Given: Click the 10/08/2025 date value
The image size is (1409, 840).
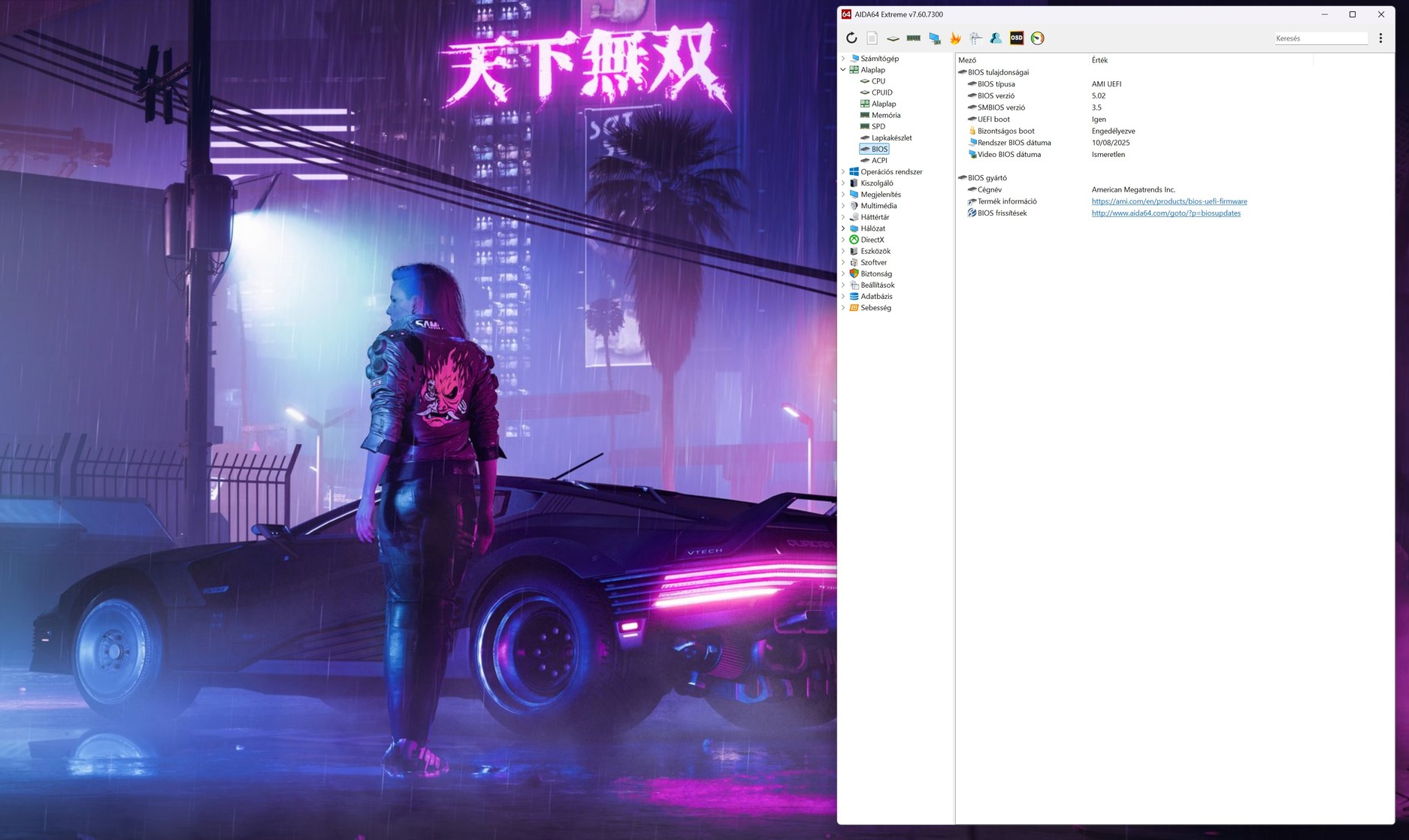Looking at the screenshot, I should click(1111, 143).
